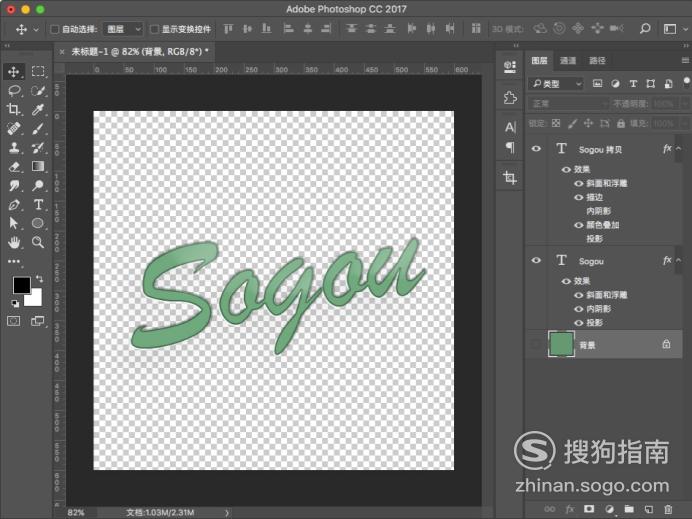The image size is (692, 519).
Task: Open the 类型 layer filter dropdown
Action: coord(556,83)
